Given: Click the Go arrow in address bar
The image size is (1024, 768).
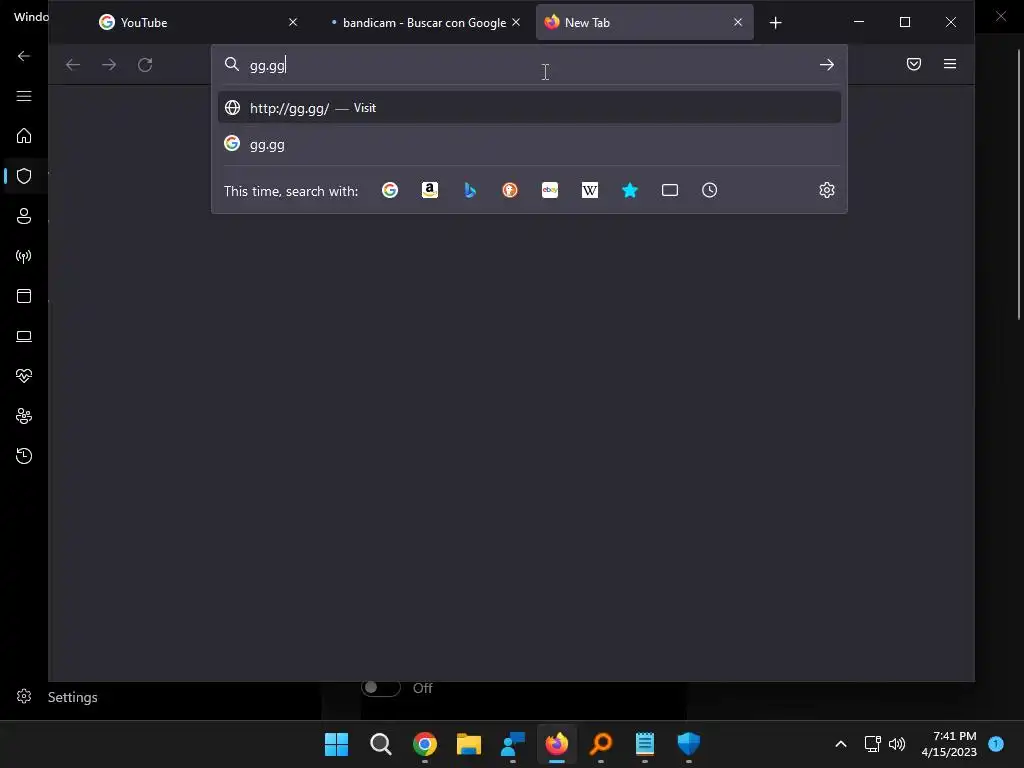Looking at the screenshot, I should 827,65.
